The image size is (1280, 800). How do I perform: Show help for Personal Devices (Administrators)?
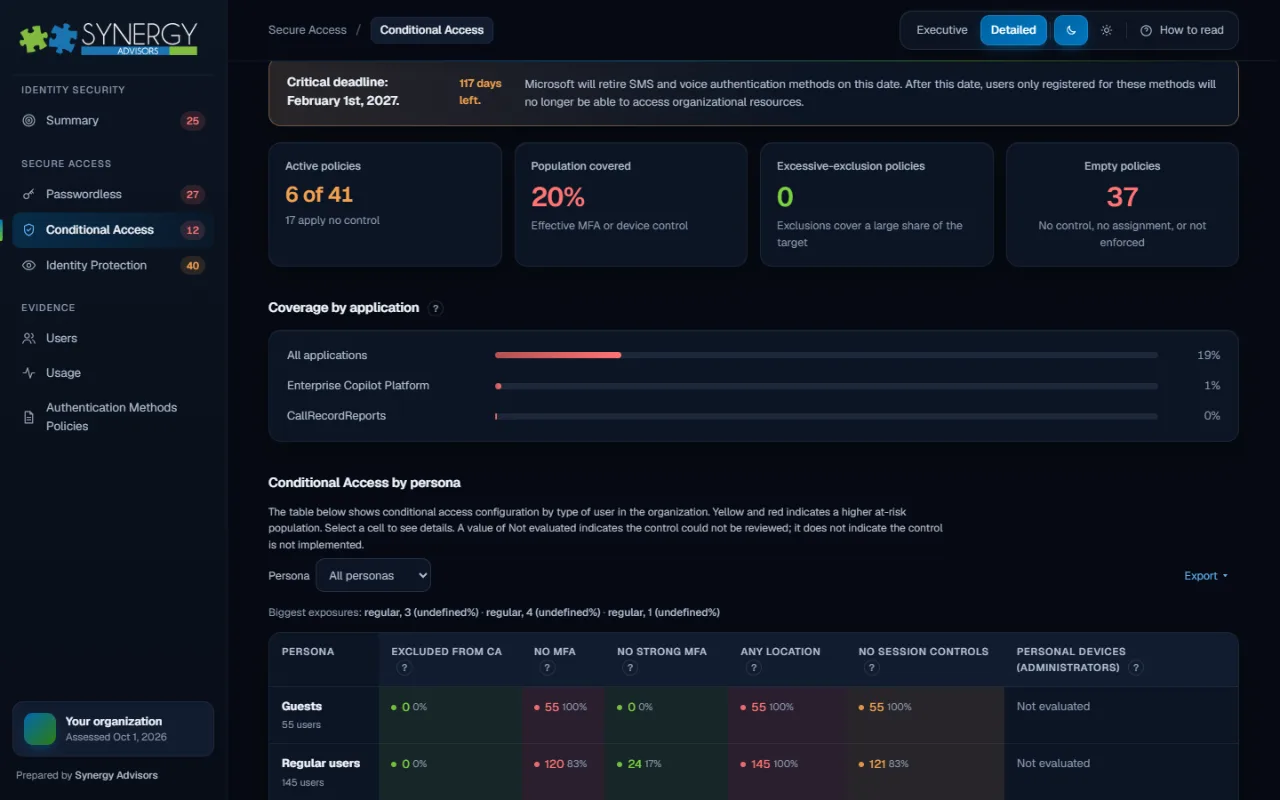tap(1135, 668)
